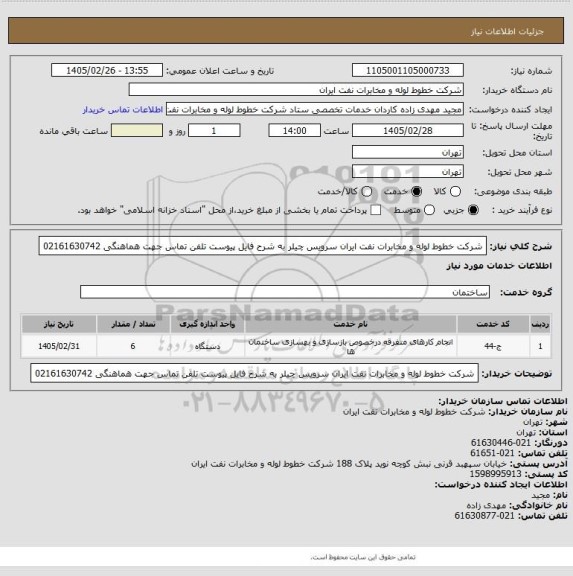This screenshot has height=576, width=573.
Task: Click the اطلاعات ایجاد کننده درخواست heading
Action: 501,485
